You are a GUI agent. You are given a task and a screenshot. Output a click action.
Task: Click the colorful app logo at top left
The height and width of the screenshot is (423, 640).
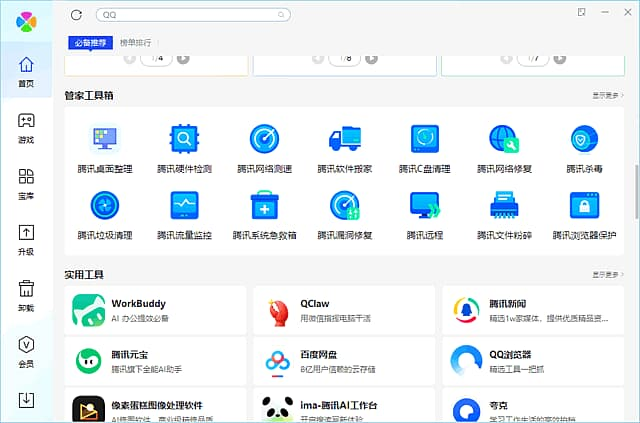(x=26, y=22)
